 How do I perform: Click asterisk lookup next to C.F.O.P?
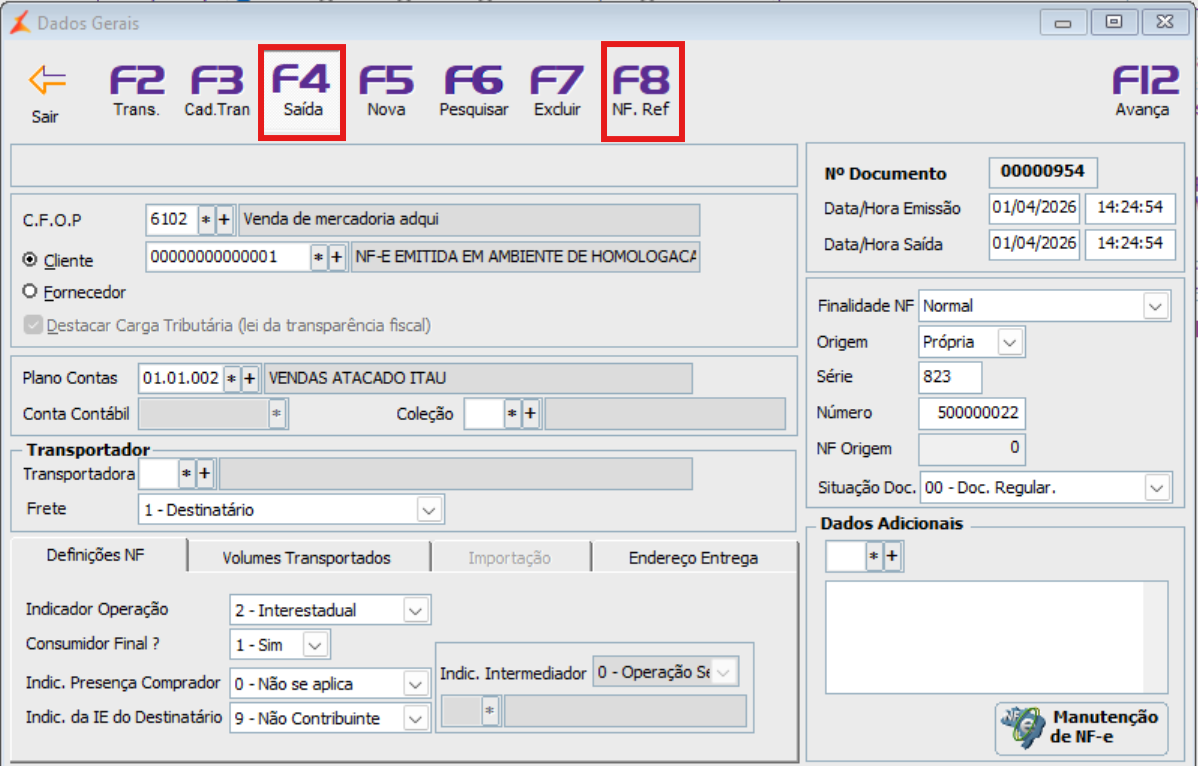point(206,220)
